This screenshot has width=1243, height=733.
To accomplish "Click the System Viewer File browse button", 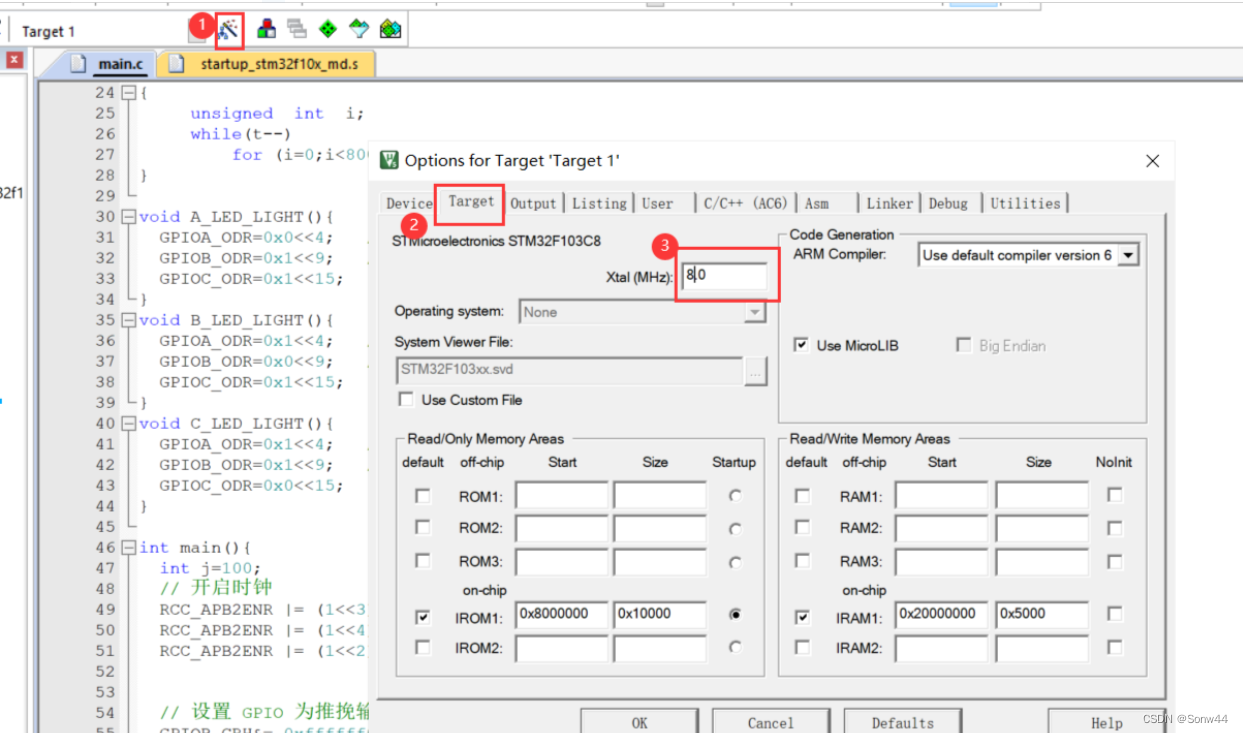I will [x=757, y=370].
